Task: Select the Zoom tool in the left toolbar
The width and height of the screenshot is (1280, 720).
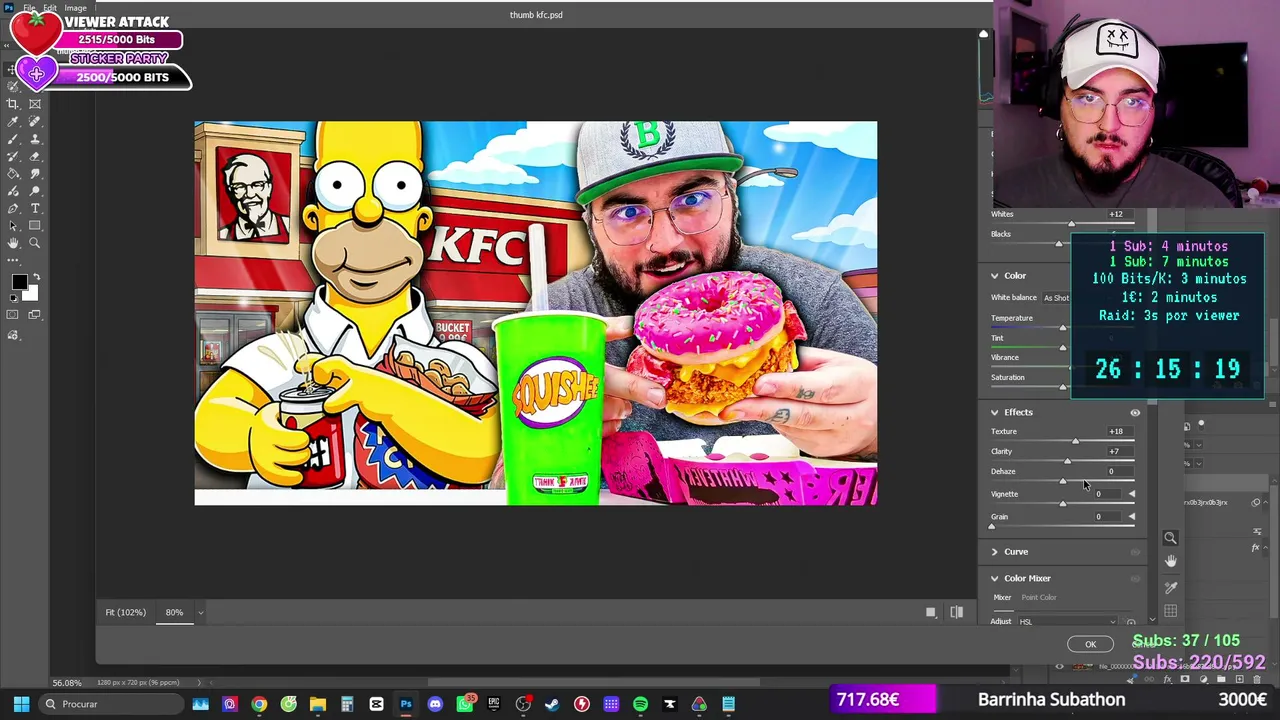Action: (x=35, y=244)
